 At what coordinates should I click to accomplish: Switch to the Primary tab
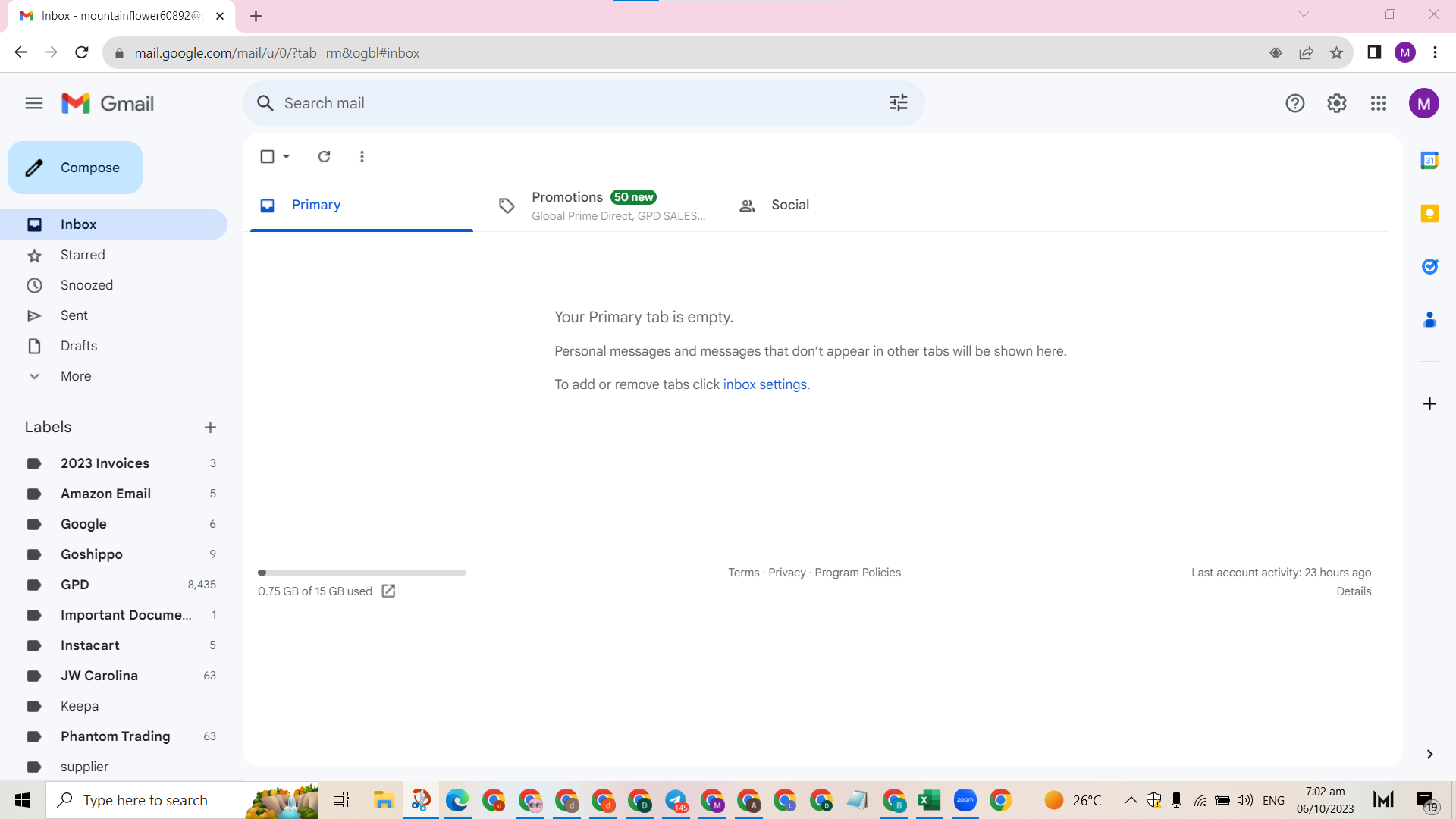[362, 205]
